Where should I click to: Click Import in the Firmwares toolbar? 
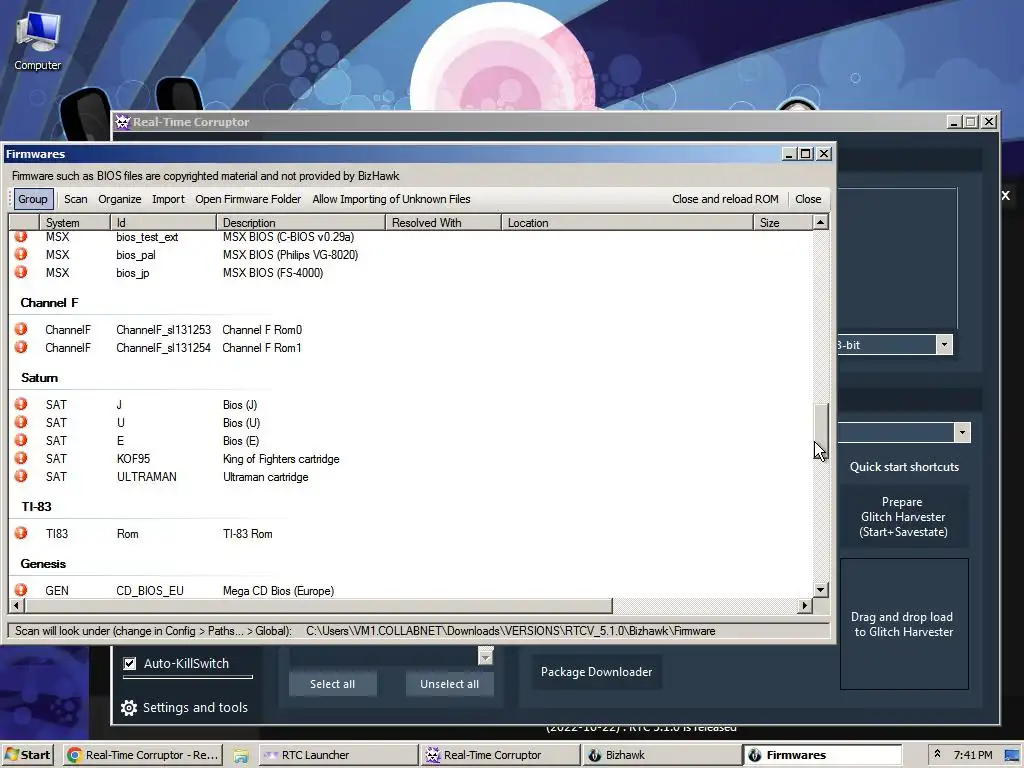click(168, 199)
